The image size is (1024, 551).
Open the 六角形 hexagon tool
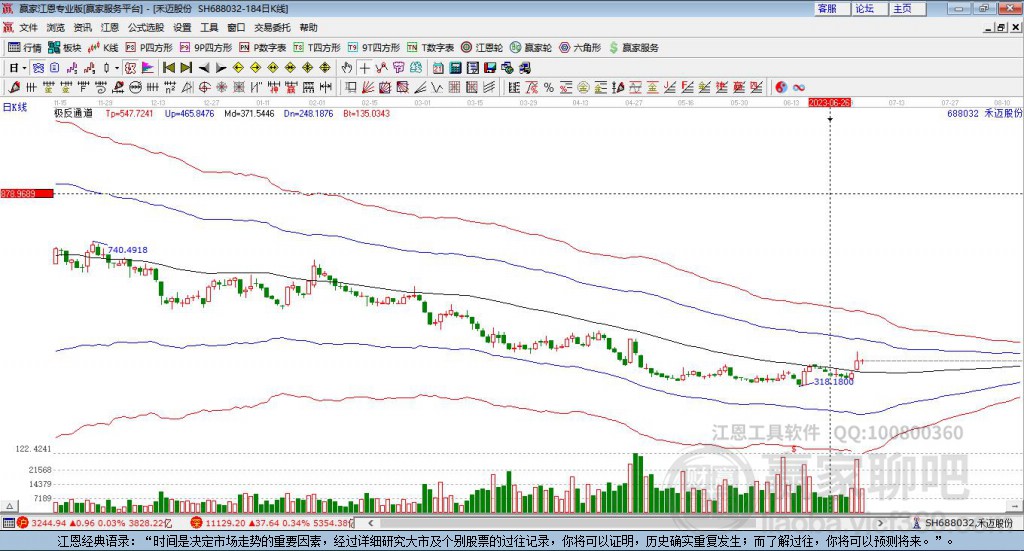click(580, 48)
